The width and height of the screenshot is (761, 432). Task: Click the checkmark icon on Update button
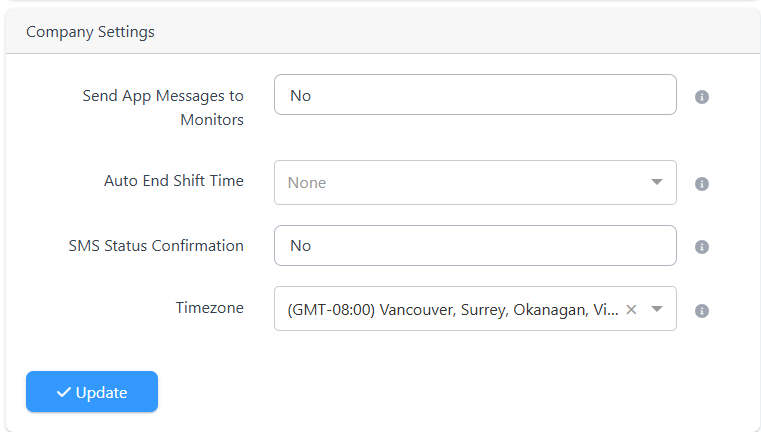64,392
